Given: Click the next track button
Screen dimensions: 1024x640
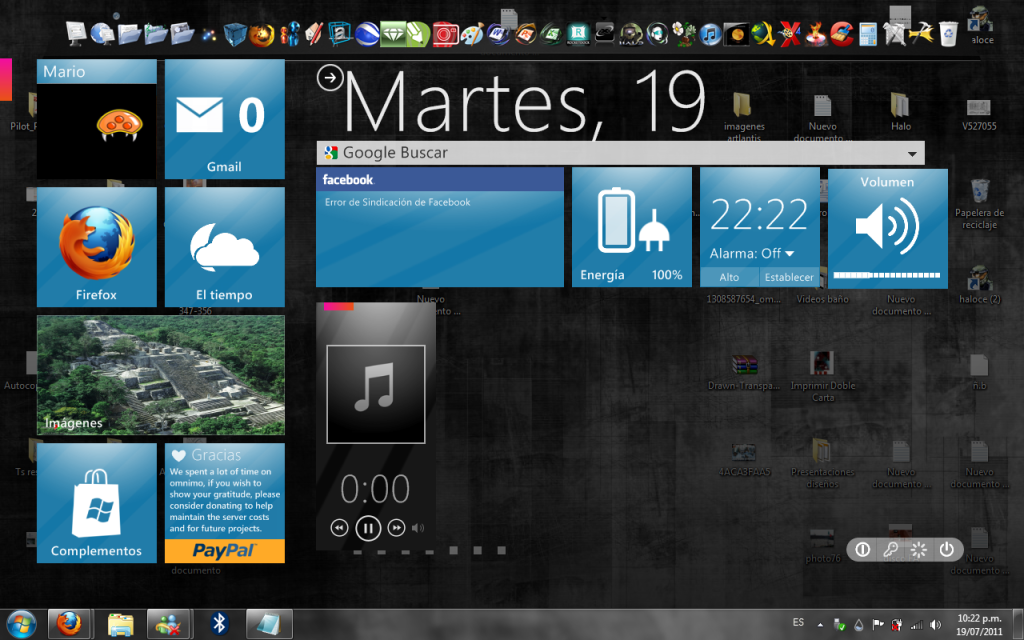Looking at the screenshot, I should point(396,528).
